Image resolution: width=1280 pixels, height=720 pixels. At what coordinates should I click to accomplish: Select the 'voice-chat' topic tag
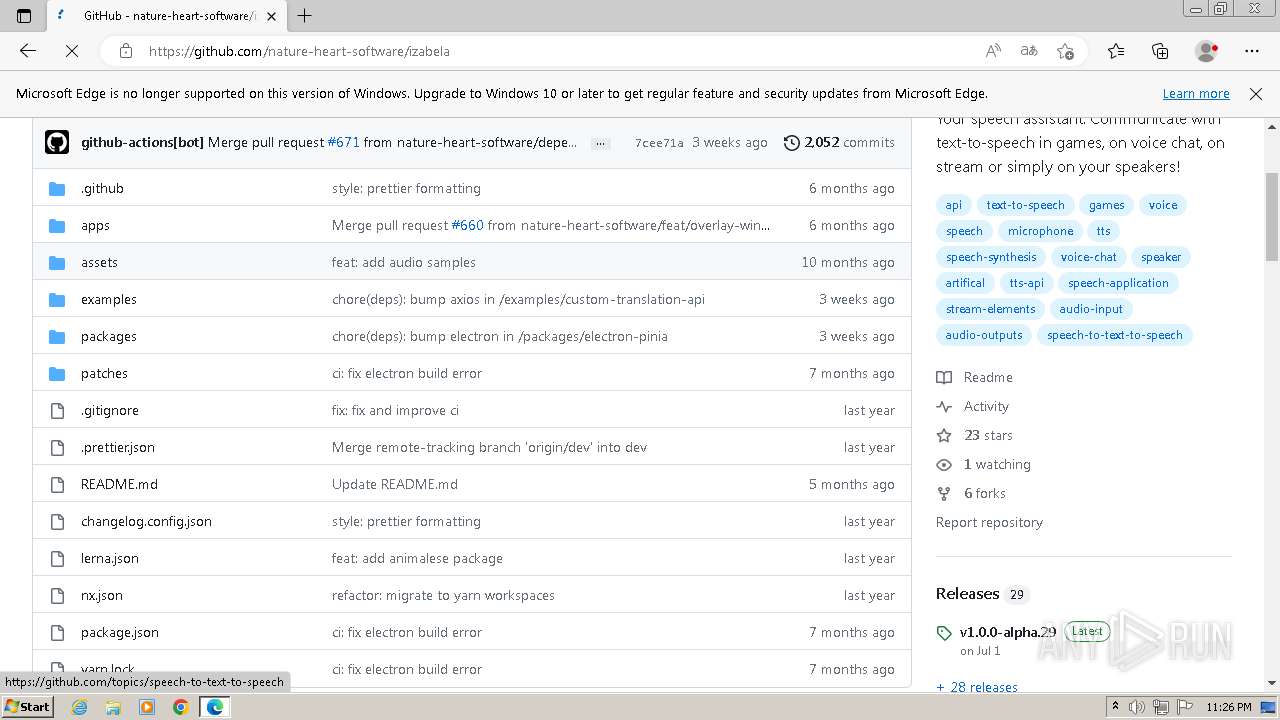[1088, 257]
